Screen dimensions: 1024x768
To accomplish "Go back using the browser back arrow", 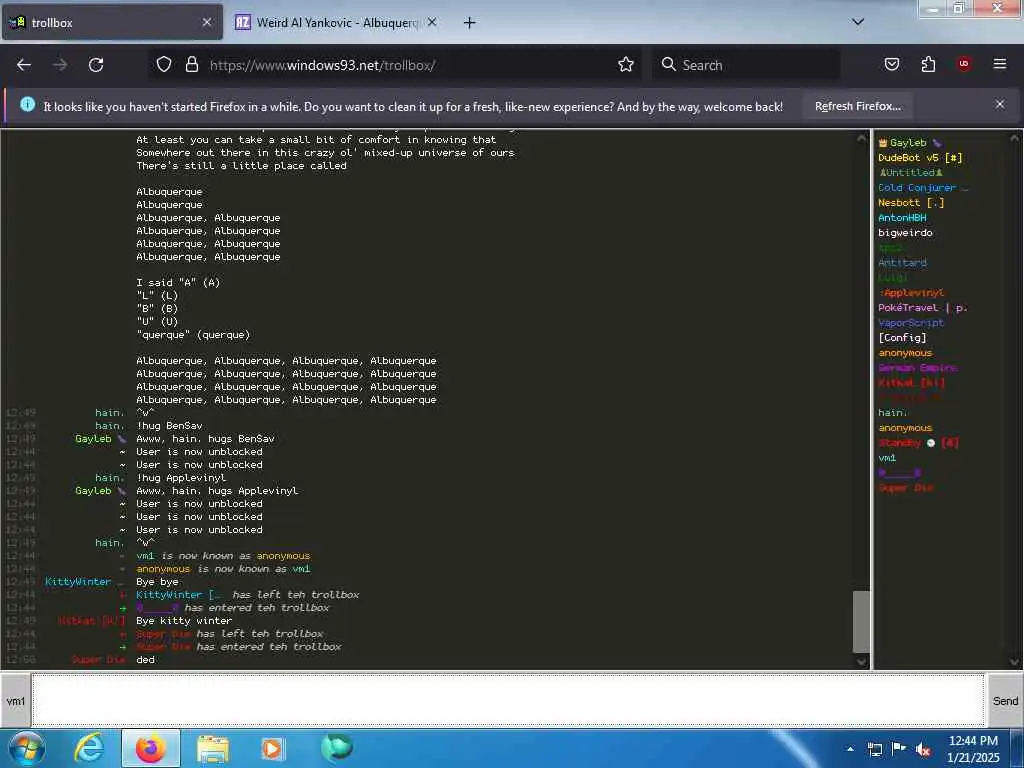I will coord(24,65).
